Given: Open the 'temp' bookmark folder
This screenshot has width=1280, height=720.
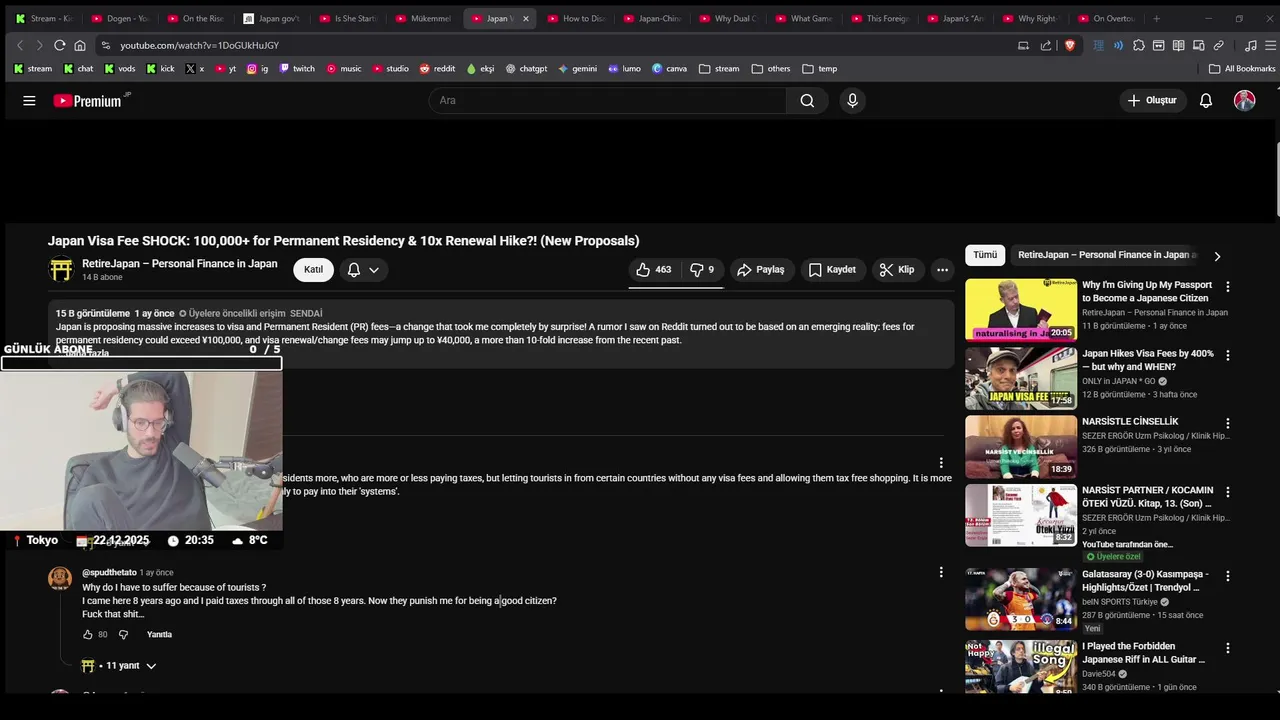Looking at the screenshot, I should tap(819, 69).
